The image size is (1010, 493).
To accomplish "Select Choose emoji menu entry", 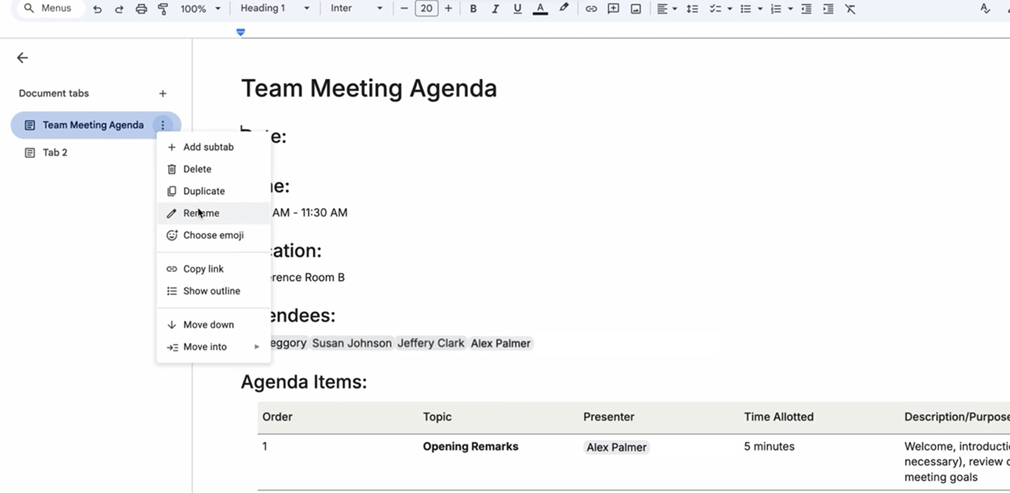I will click(213, 235).
